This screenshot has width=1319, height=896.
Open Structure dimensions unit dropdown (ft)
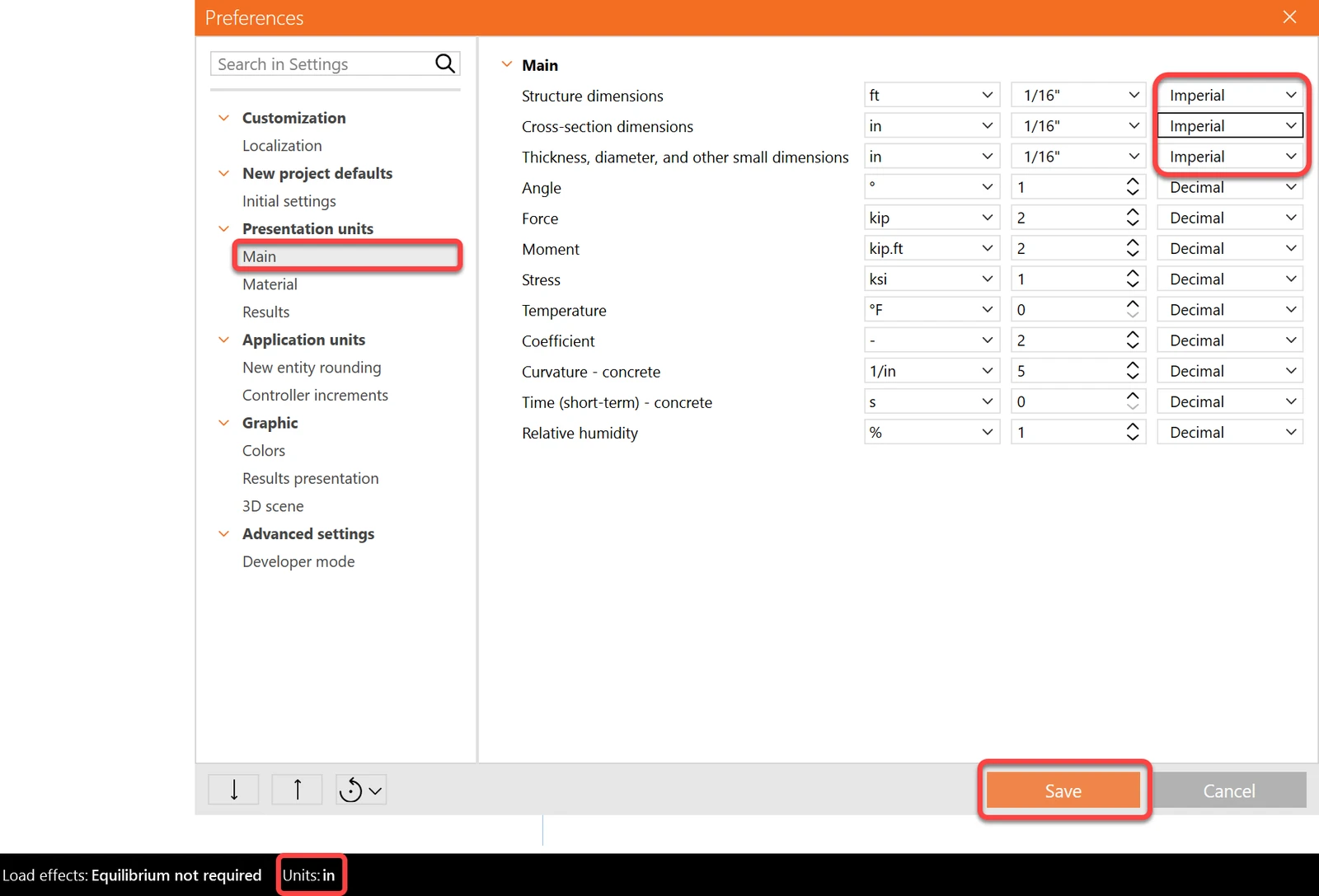(x=932, y=95)
